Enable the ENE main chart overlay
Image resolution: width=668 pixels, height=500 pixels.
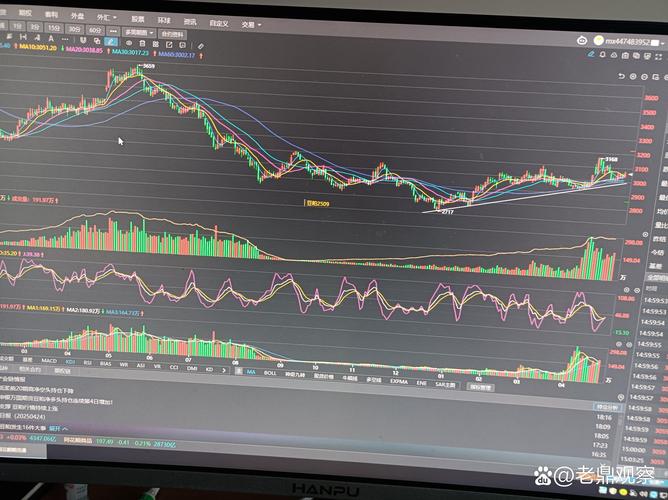coord(421,383)
